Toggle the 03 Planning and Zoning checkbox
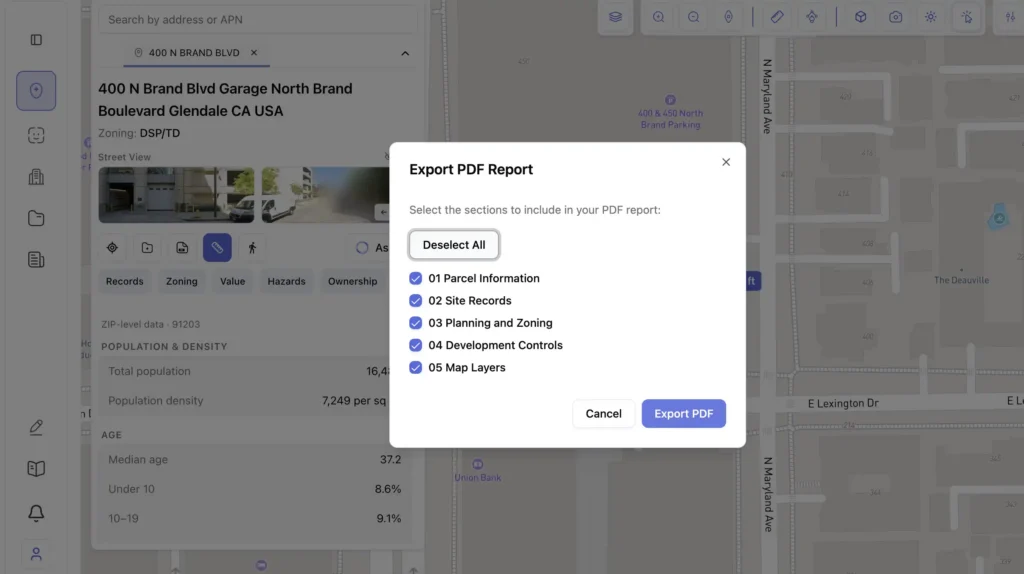 [416, 323]
